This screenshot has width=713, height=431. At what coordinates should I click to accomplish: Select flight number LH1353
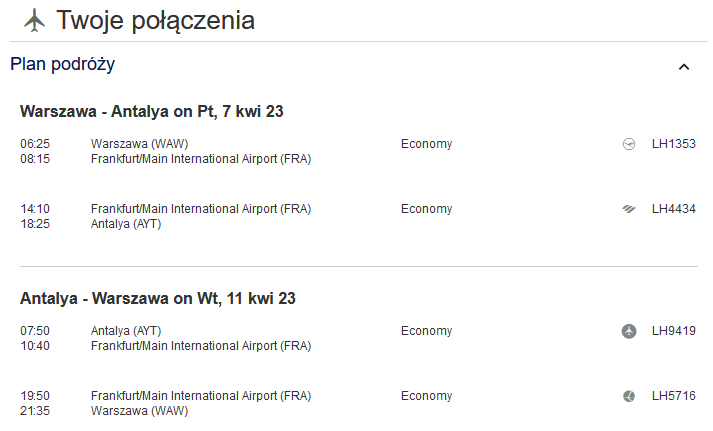pyautogui.click(x=673, y=144)
